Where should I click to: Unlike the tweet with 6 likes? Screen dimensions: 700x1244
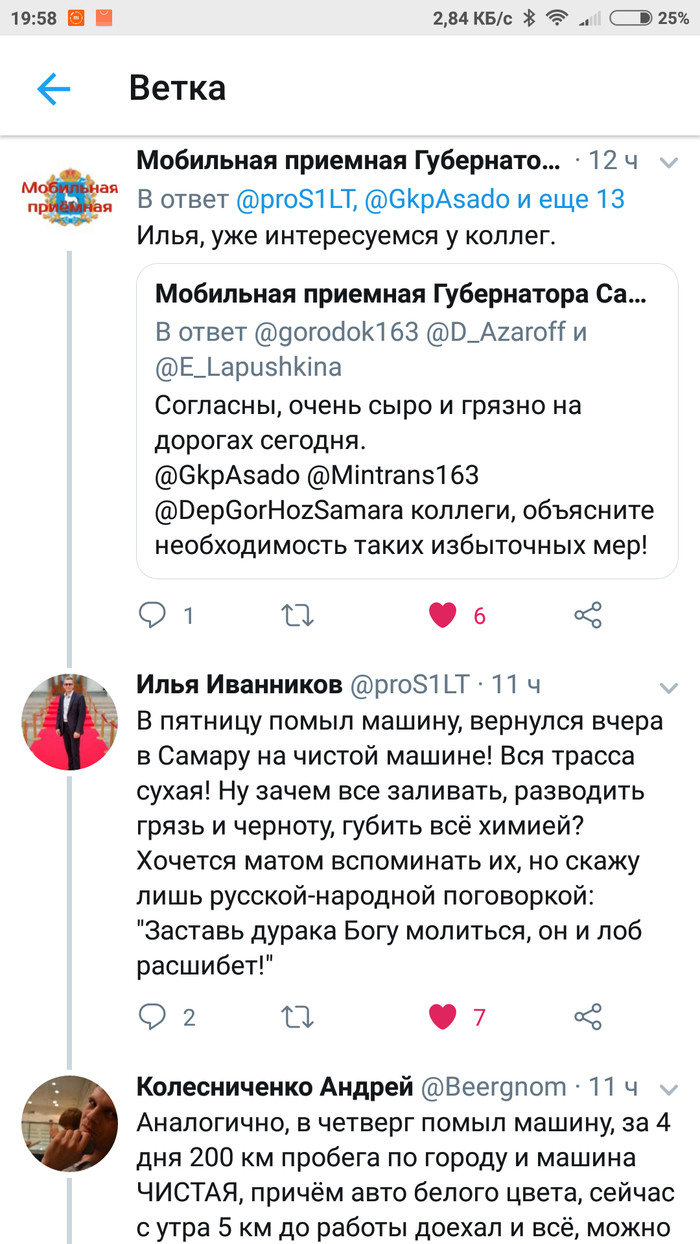pos(443,615)
